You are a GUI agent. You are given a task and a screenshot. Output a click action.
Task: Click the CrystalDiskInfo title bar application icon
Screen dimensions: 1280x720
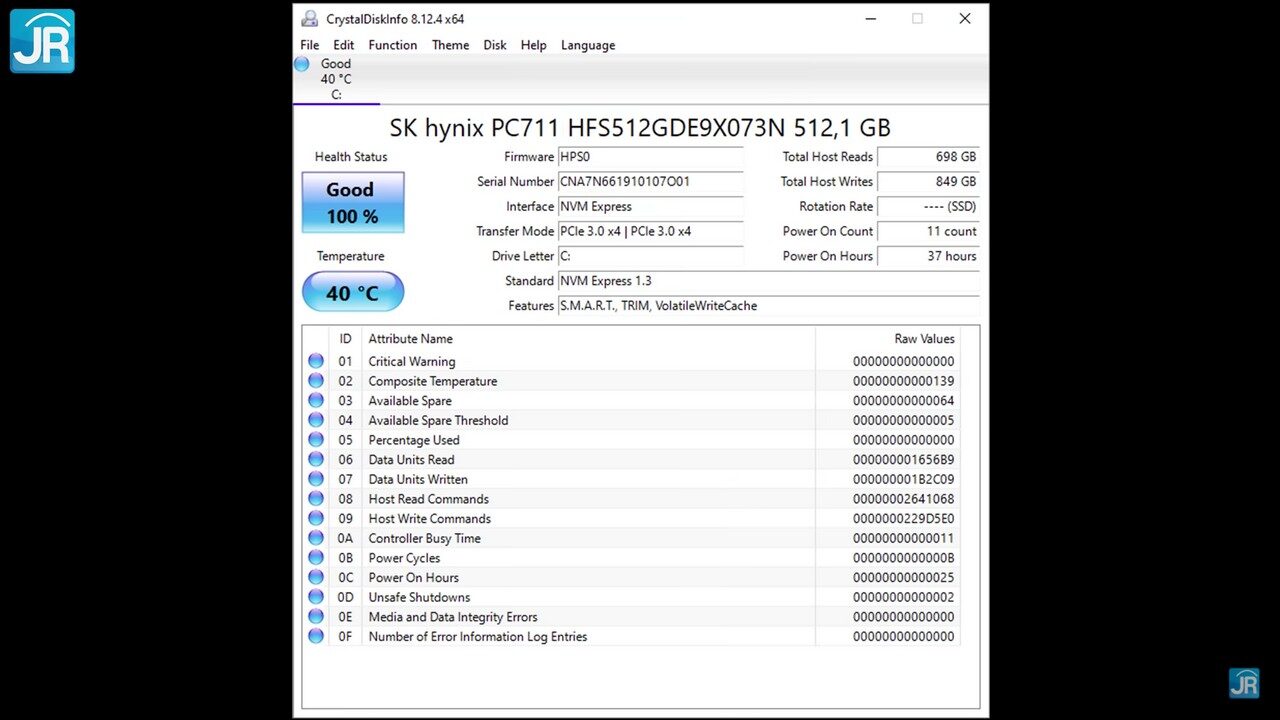pos(309,18)
